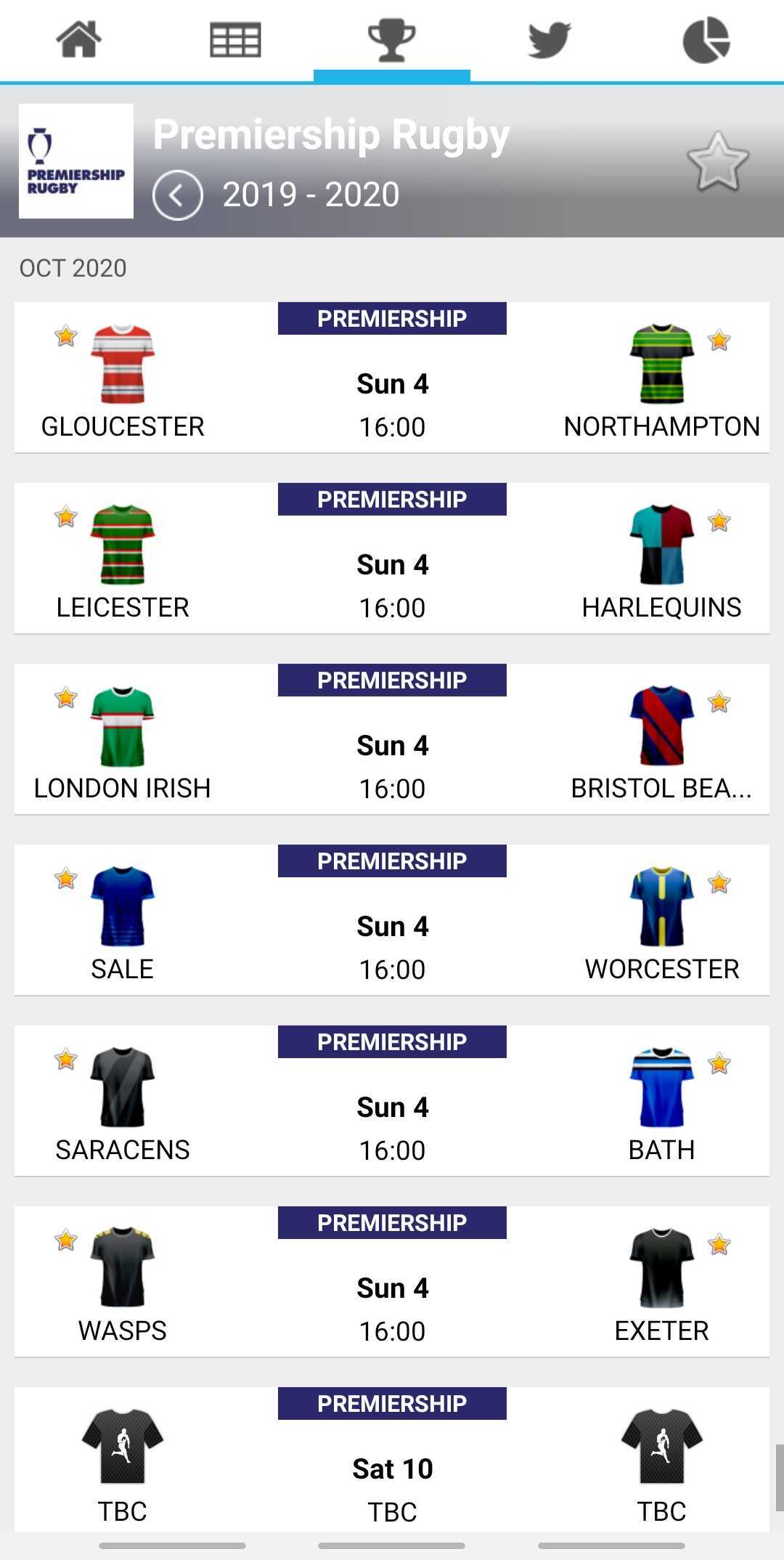Tap the Premiership Rugby logo
The width and height of the screenshot is (784, 1560).
tap(76, 161)
